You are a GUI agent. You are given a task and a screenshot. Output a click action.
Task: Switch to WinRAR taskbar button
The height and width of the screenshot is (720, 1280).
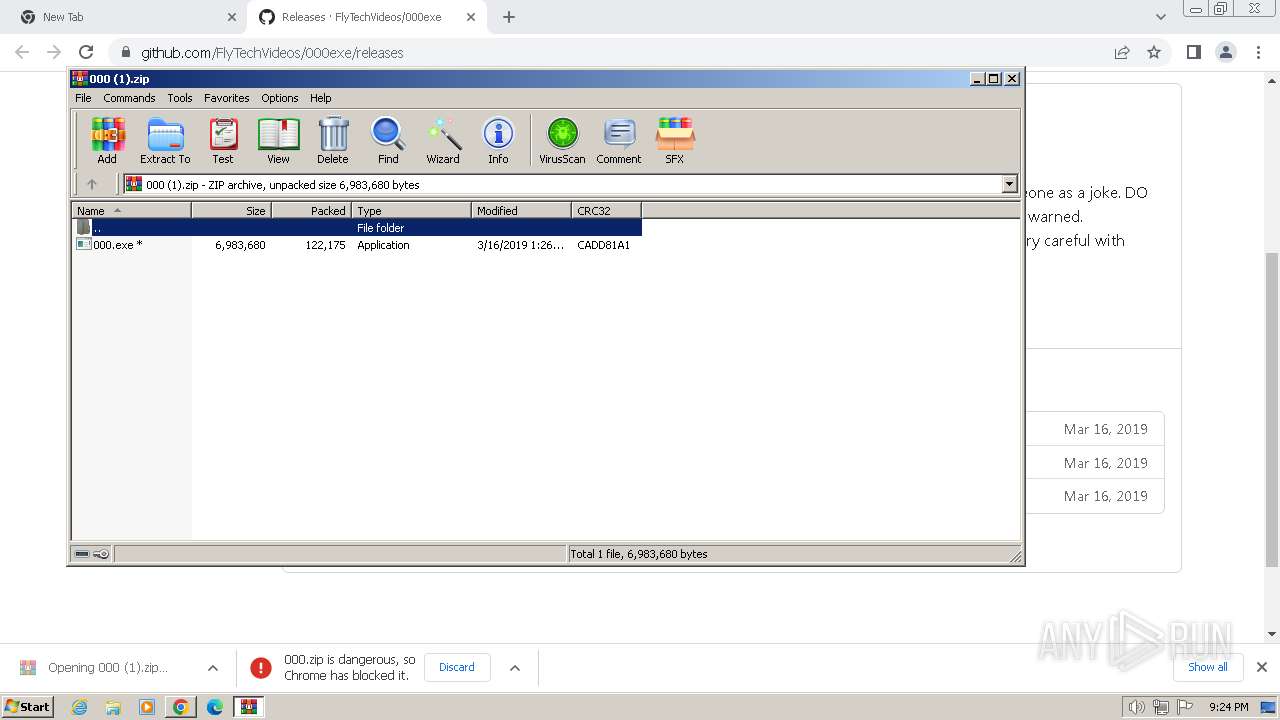coord(249,707)
